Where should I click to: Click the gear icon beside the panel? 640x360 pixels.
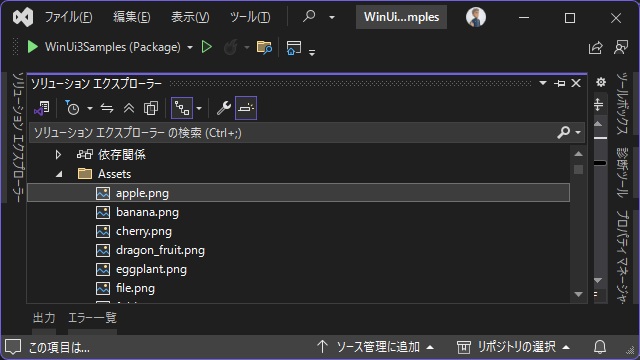[600, 82]
